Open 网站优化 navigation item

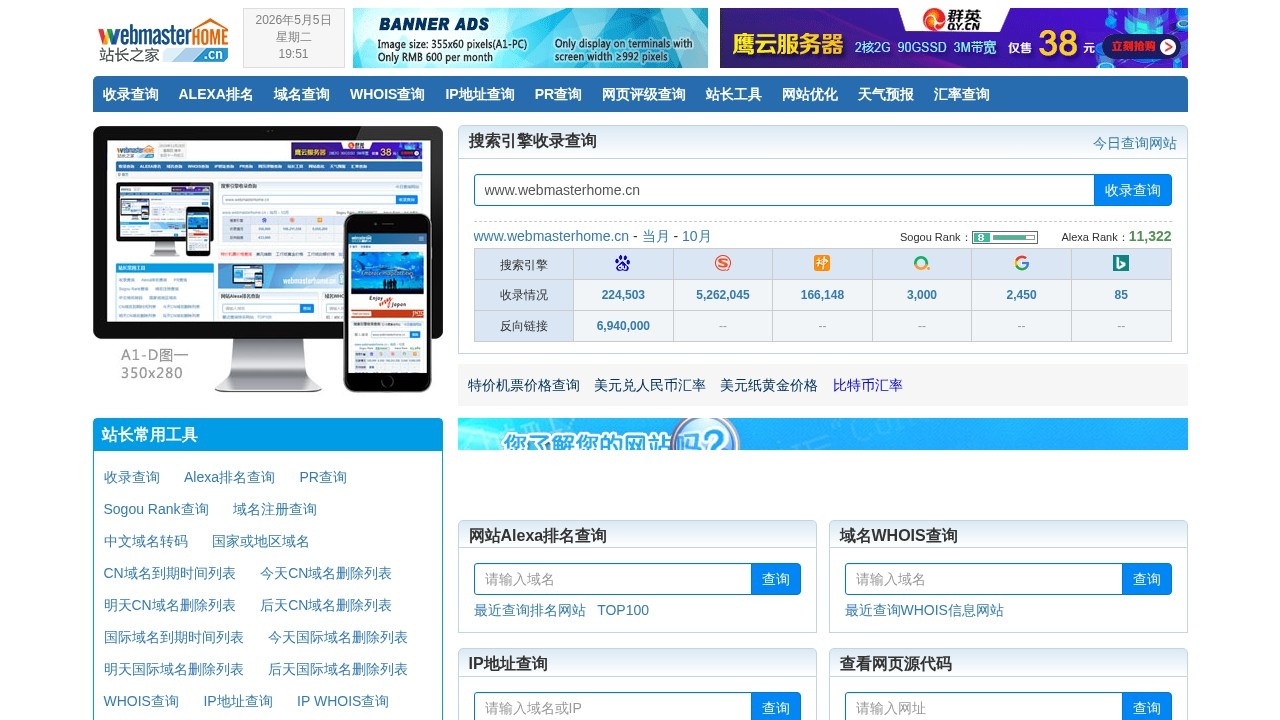810,94
